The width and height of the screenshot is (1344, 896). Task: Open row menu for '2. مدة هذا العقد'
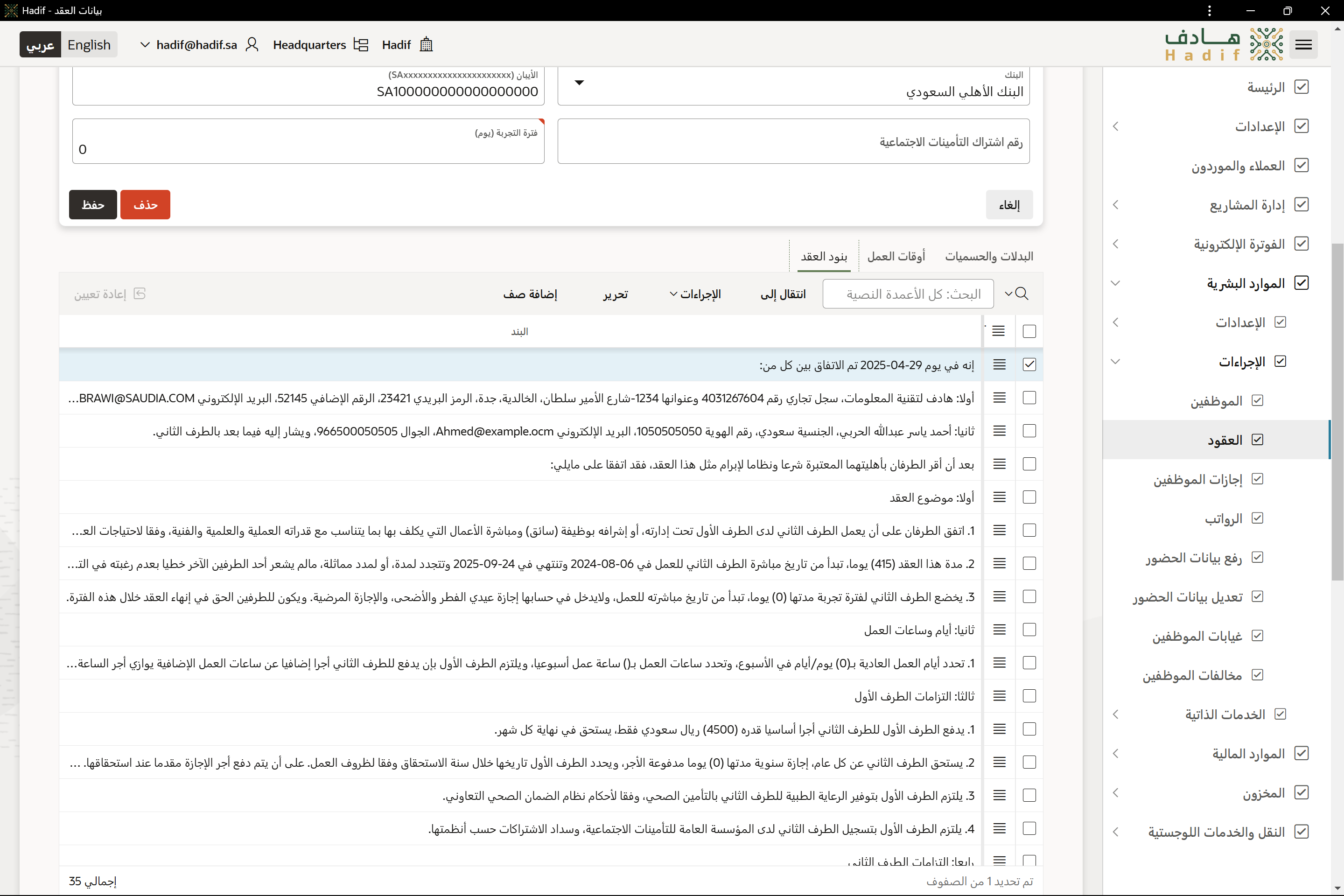(x=1000, y=563)
